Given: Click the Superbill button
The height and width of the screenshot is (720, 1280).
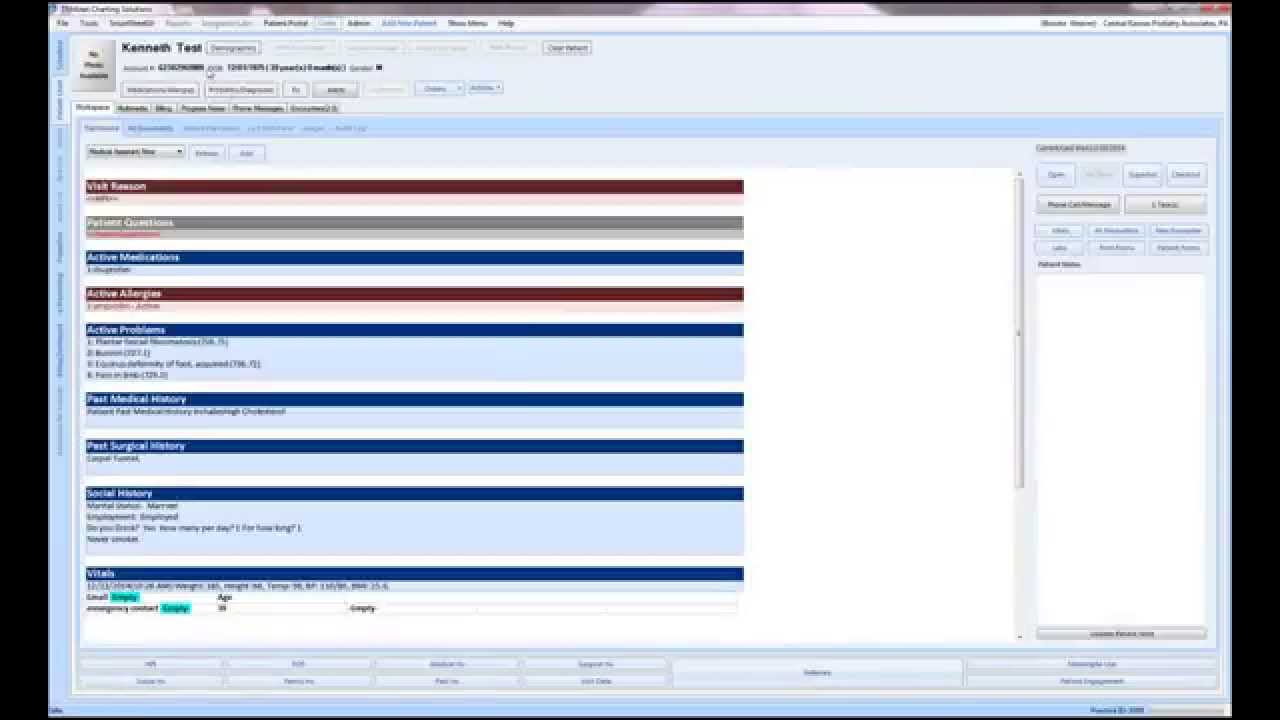Looking at the screenshot, I should (1142, 174).
